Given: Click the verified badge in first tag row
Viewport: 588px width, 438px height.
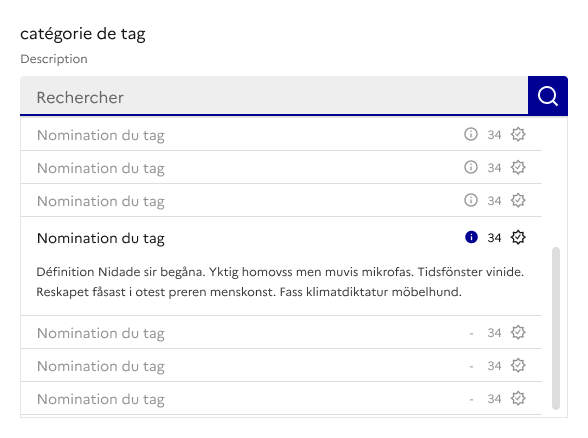Looking at the screenshot, I should click(x=518, y=134).
